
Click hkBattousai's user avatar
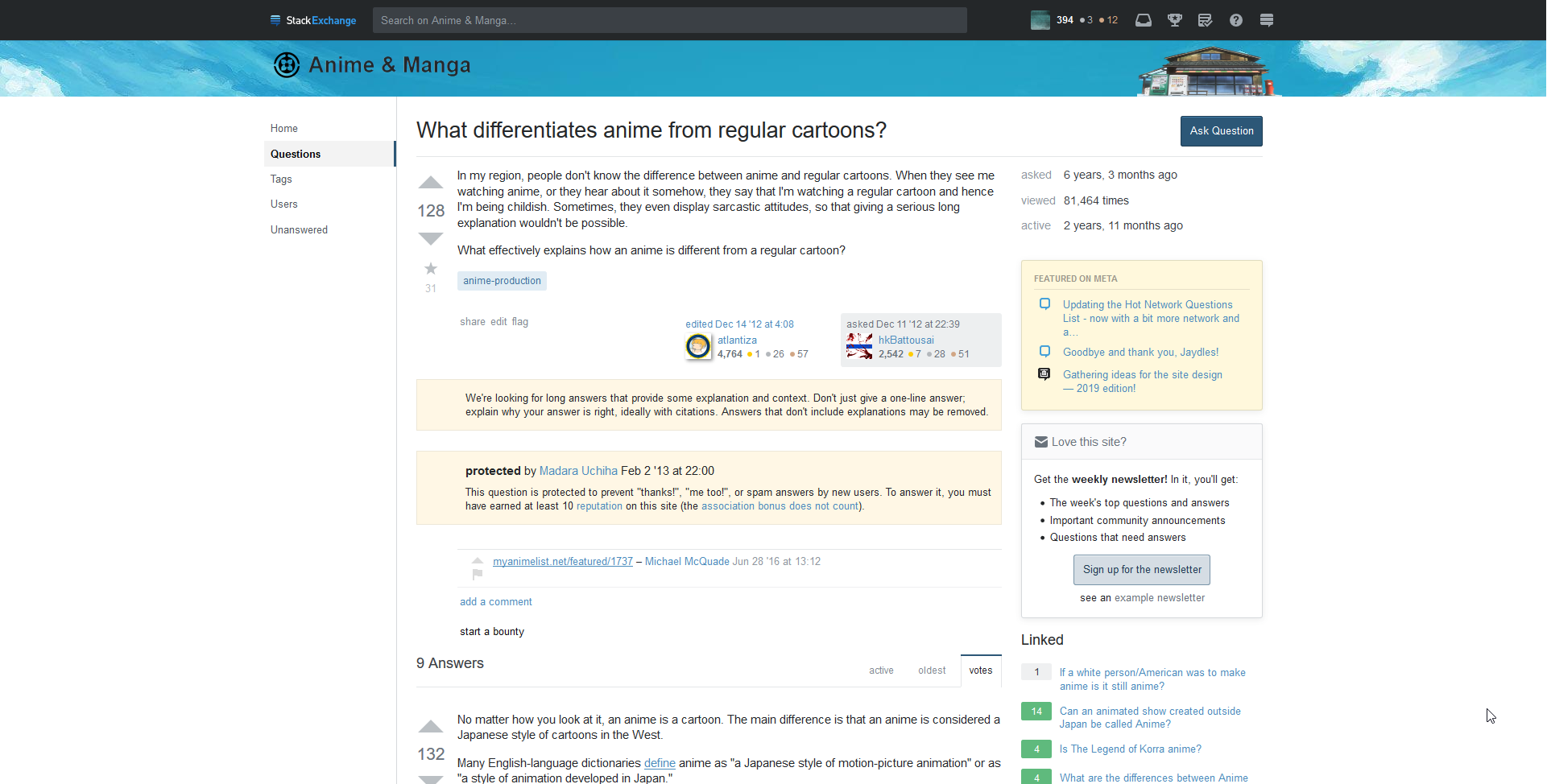coord(859,346)
